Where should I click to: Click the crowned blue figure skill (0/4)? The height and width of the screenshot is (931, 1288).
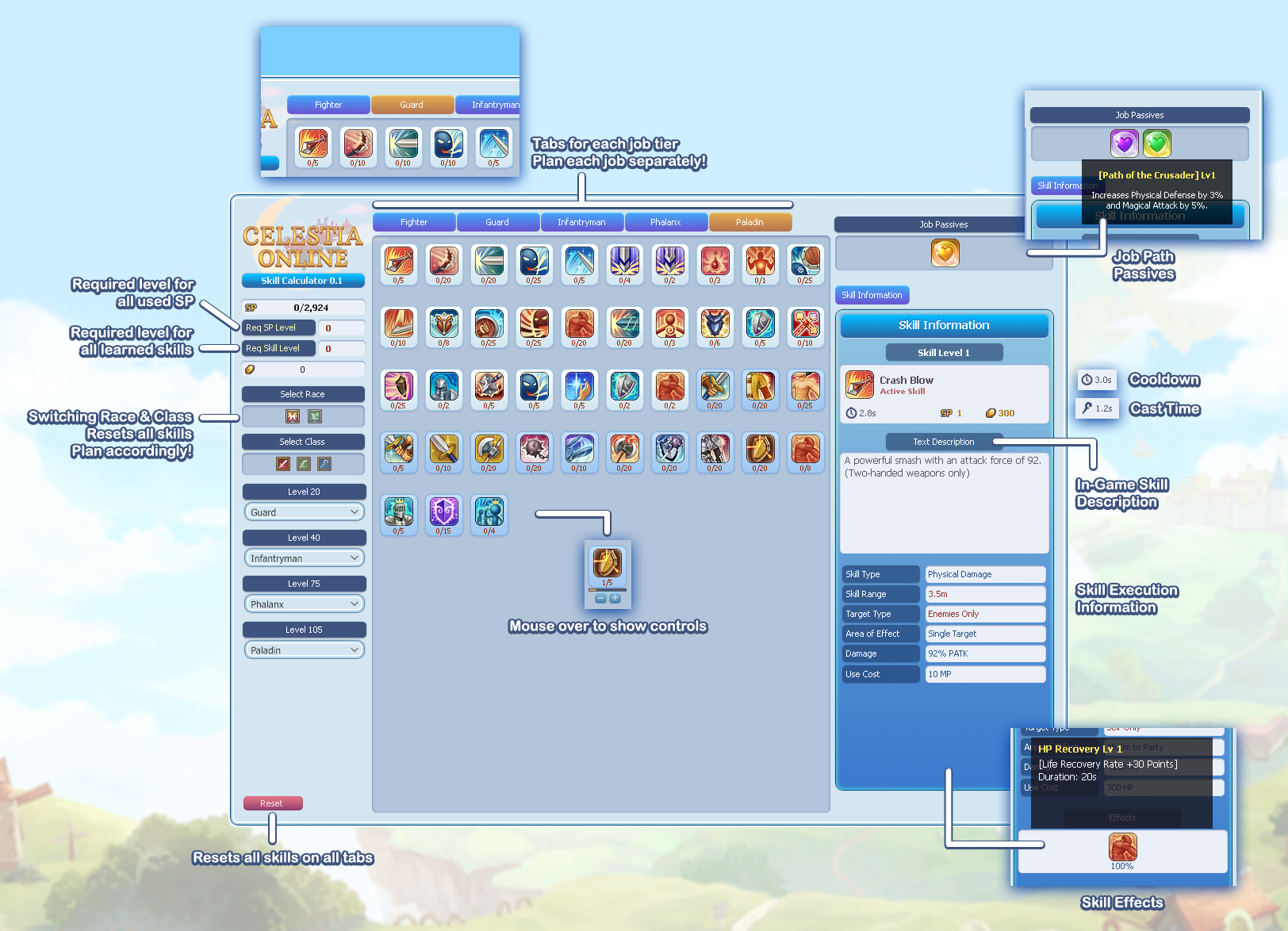489,511
